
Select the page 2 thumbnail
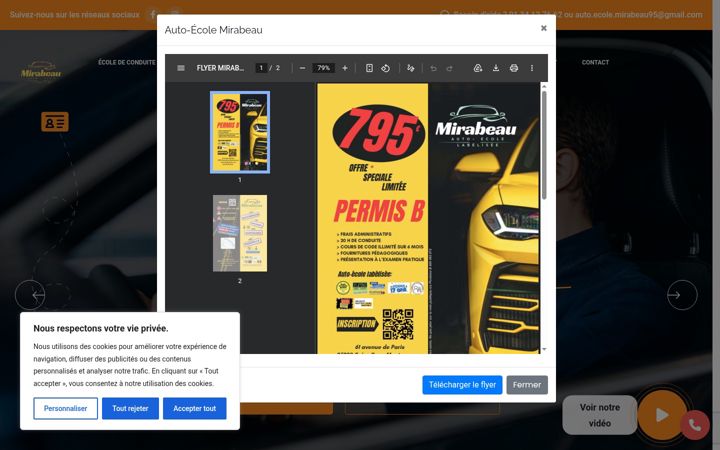pyautogui.click(x=240, y=233)
